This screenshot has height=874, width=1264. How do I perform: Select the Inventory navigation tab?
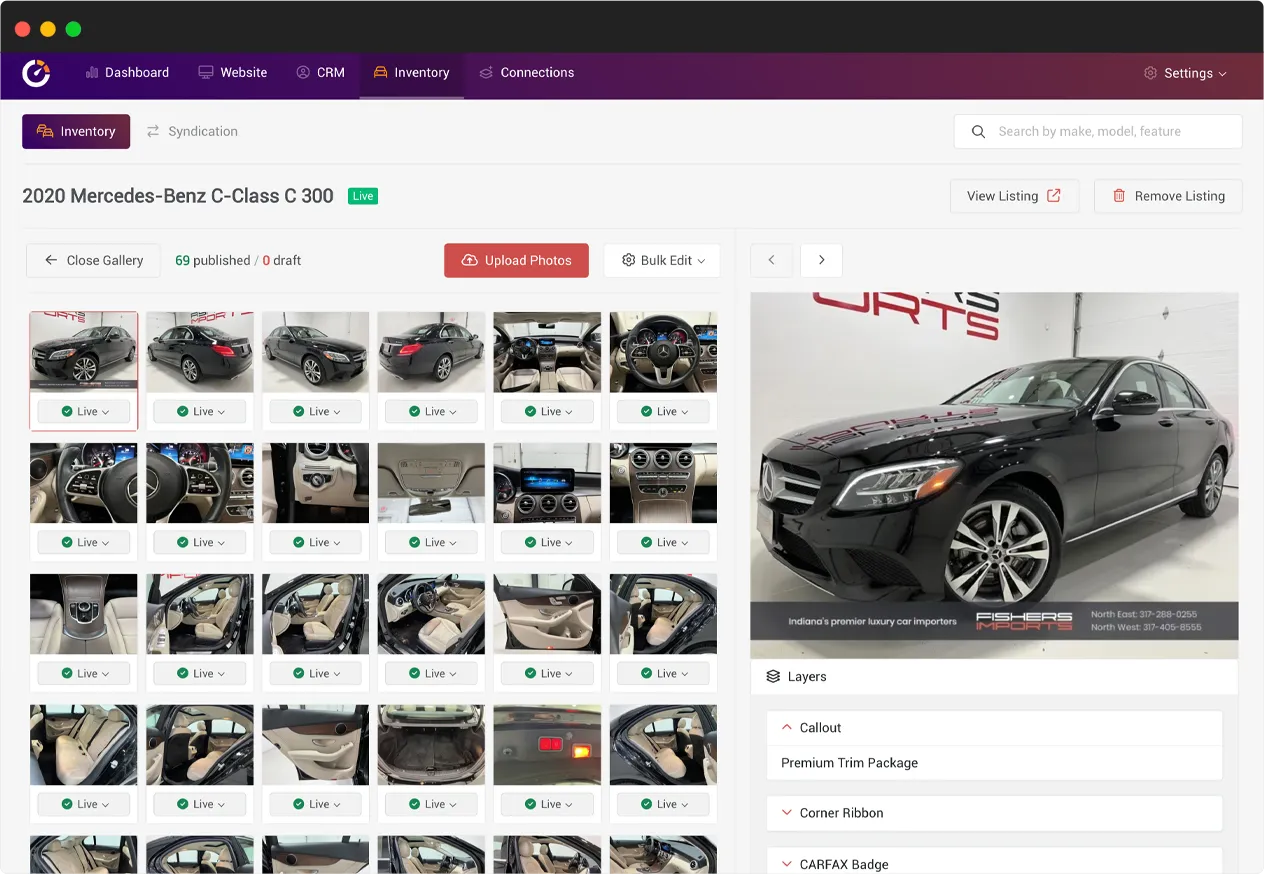pyautogui.click(x=411, y=73)
